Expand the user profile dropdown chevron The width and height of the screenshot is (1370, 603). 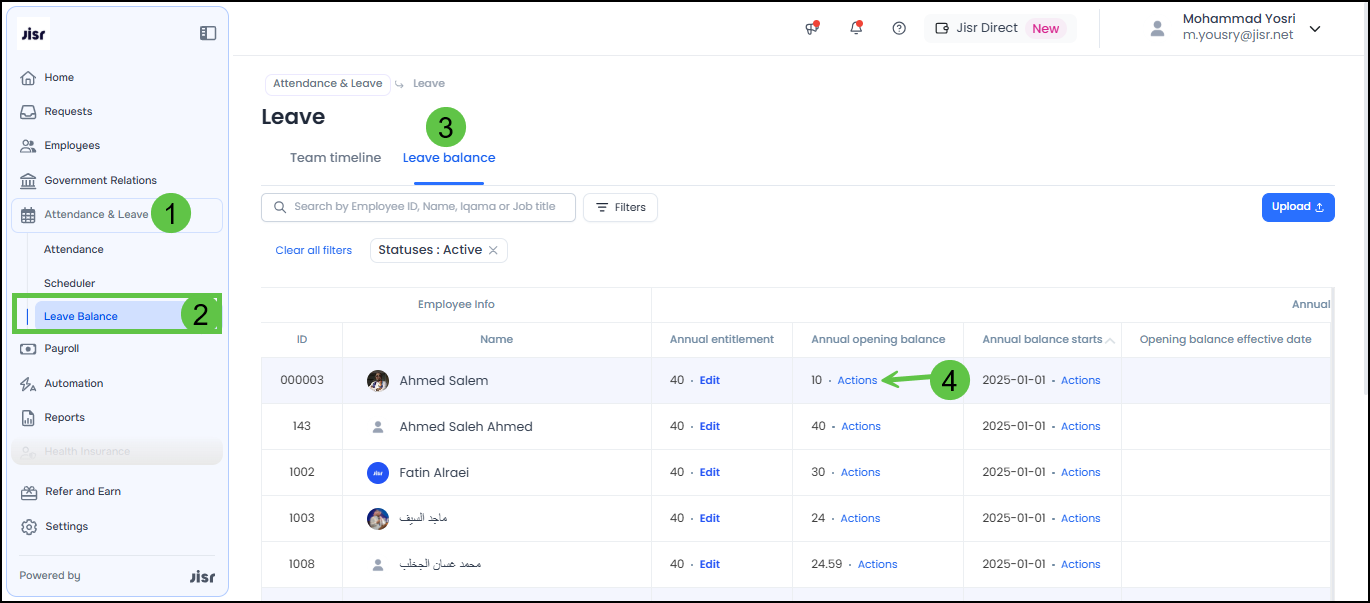(1315, 28)
